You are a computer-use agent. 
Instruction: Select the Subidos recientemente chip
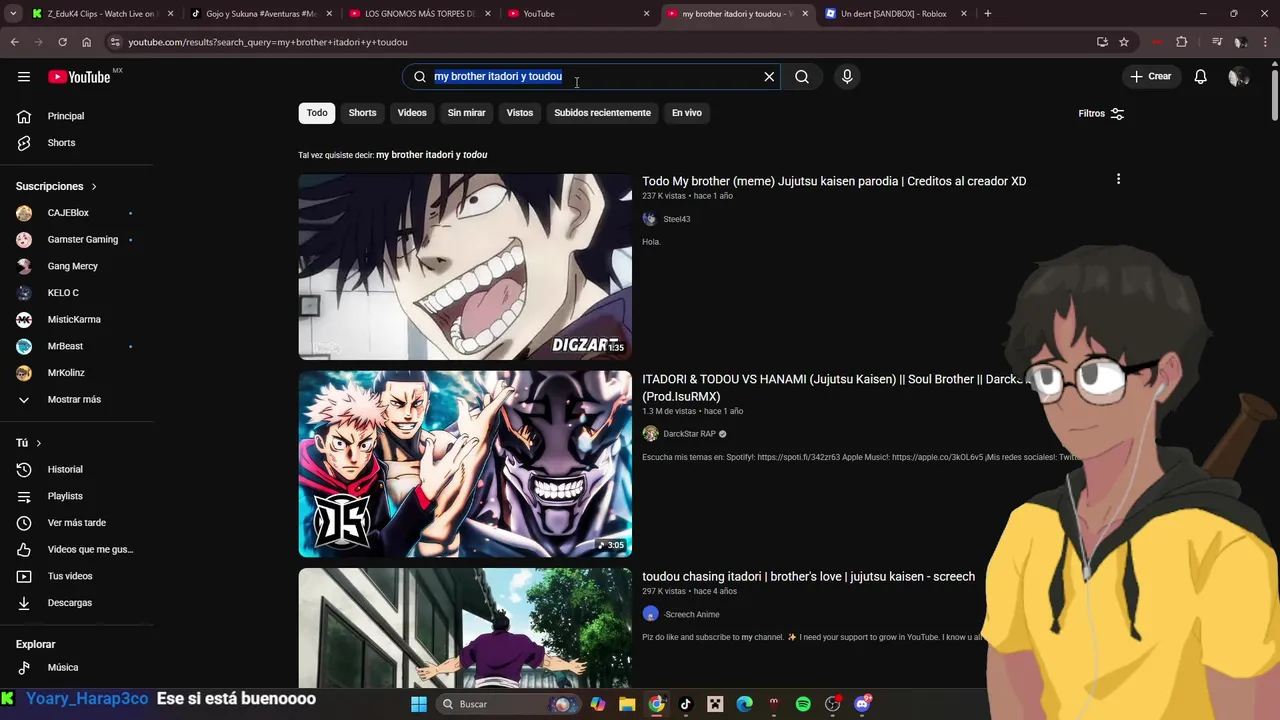pos(602,113)
